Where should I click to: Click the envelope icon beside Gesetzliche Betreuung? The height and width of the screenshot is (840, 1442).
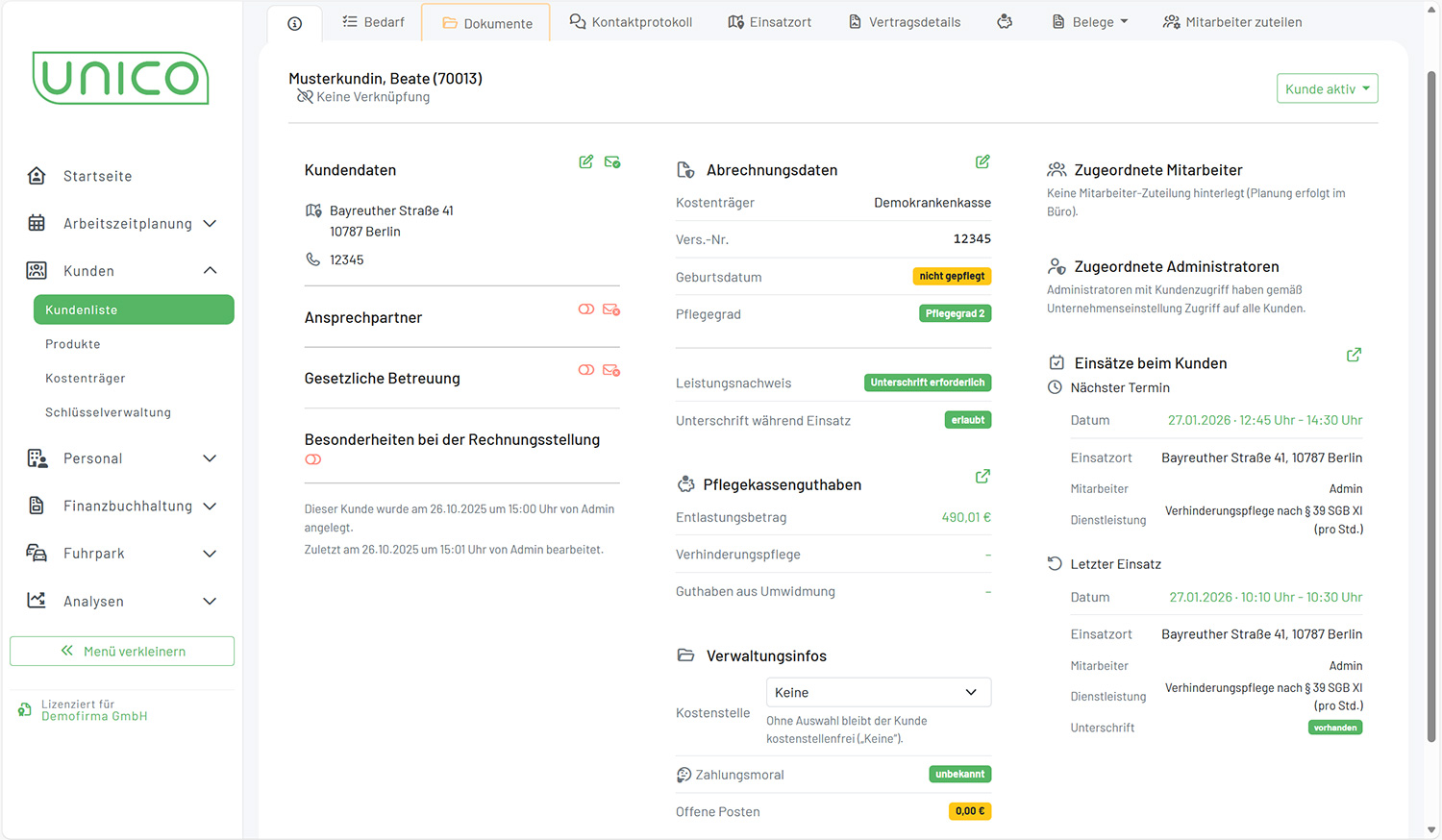611,370
